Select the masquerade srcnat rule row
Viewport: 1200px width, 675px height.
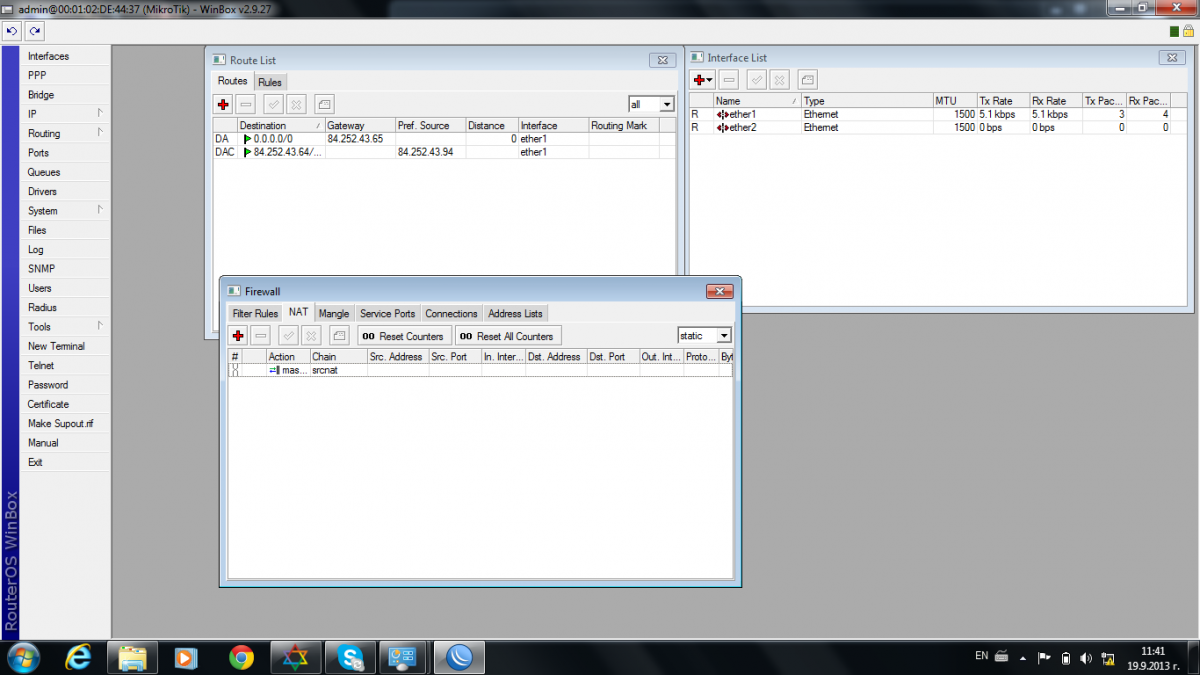click(x=400, y=370)
